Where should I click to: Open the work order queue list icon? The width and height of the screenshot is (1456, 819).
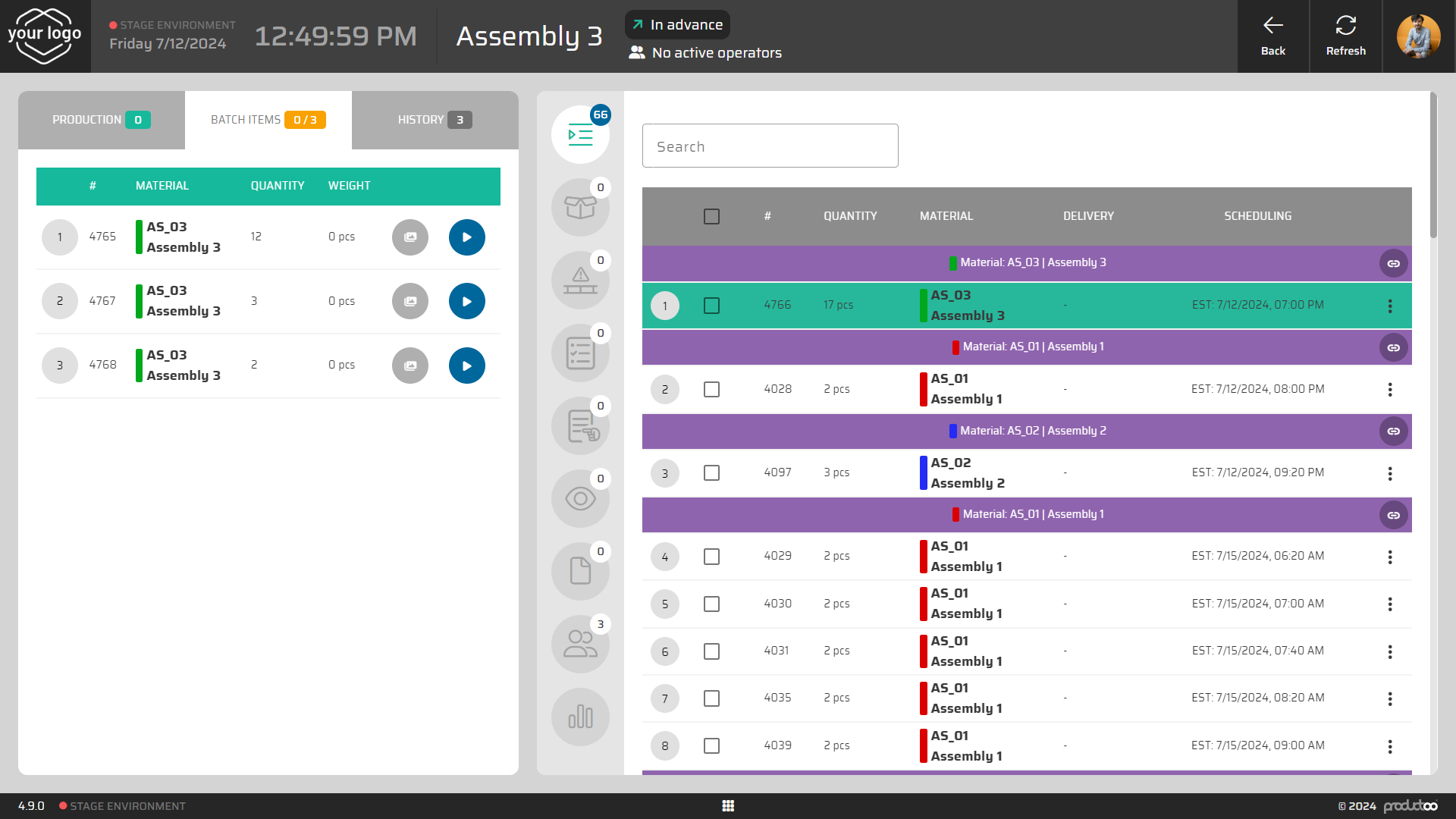point(580,136)
